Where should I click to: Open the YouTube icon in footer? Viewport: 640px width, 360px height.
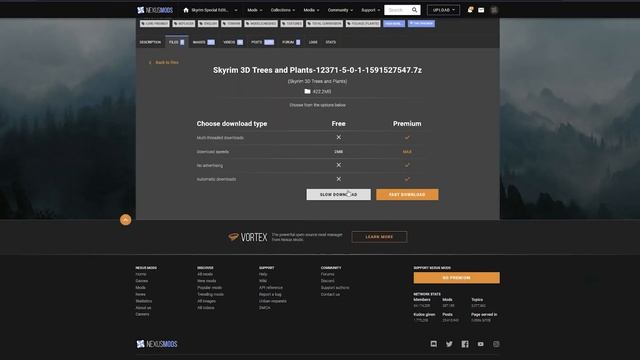(480, 344)
